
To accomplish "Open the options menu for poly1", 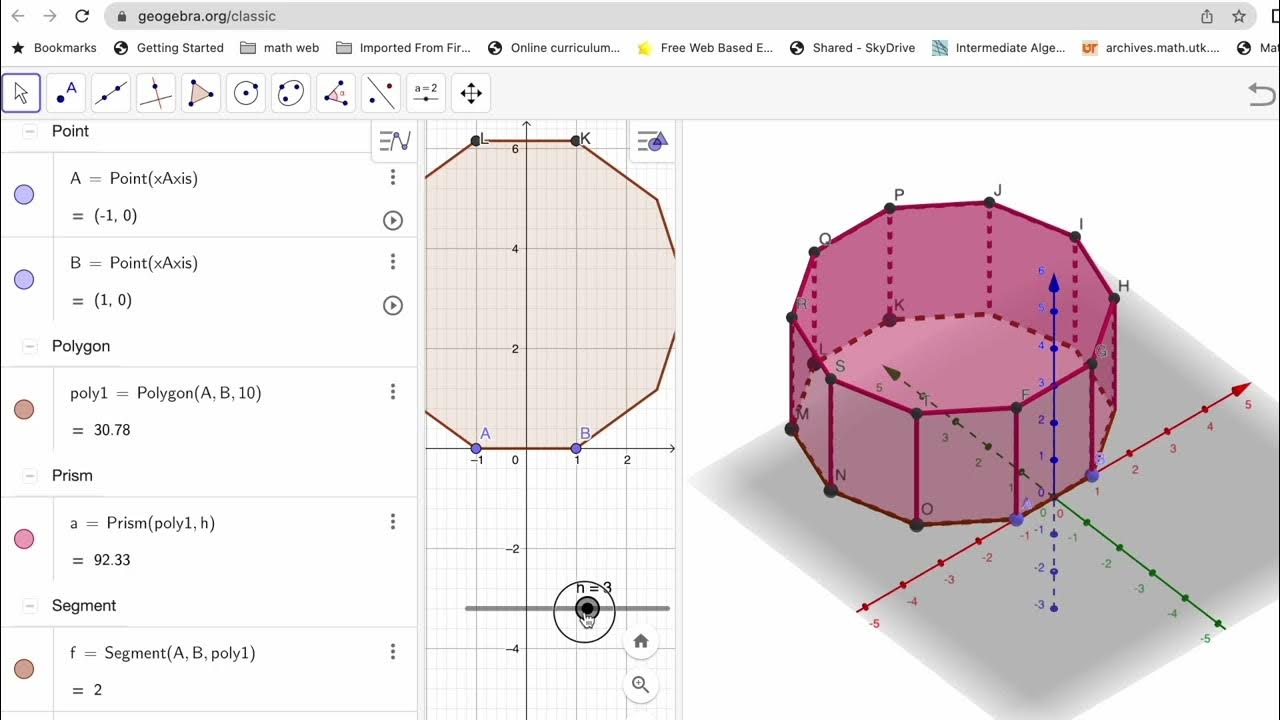I will [393, 392].
